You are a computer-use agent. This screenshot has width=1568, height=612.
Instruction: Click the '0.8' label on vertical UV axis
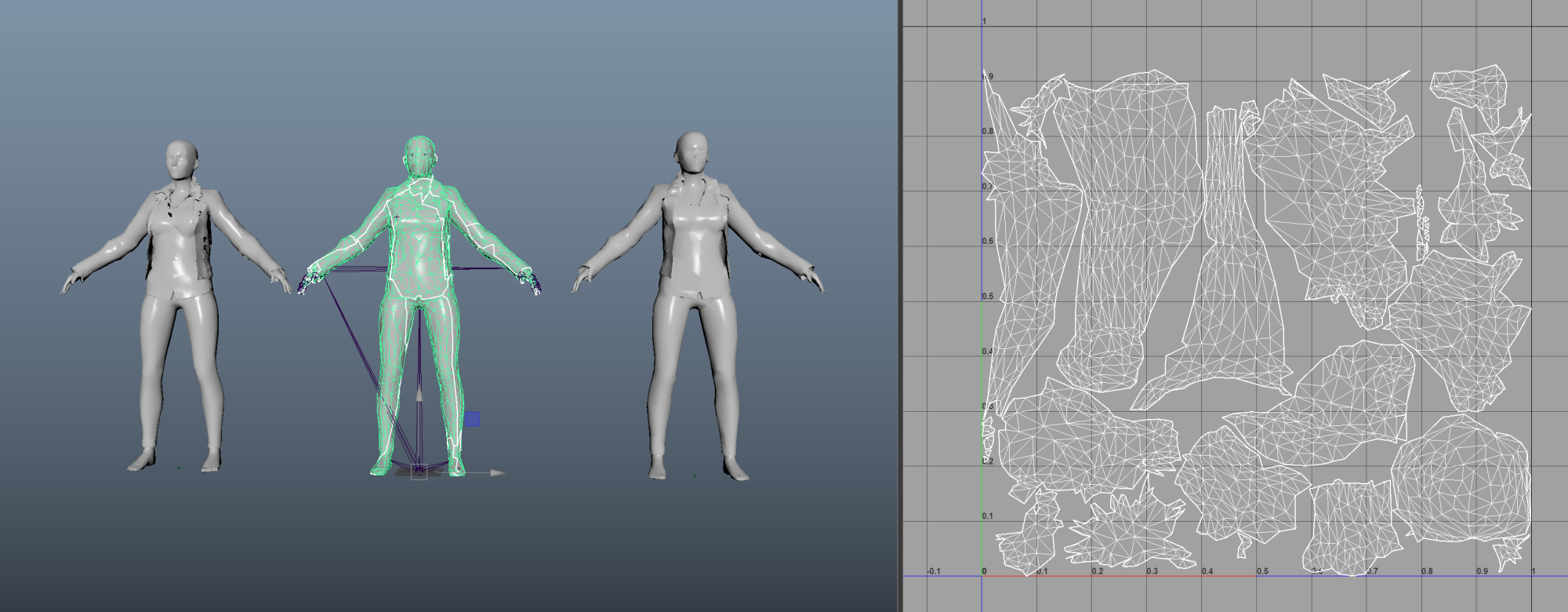click(988, 131)
